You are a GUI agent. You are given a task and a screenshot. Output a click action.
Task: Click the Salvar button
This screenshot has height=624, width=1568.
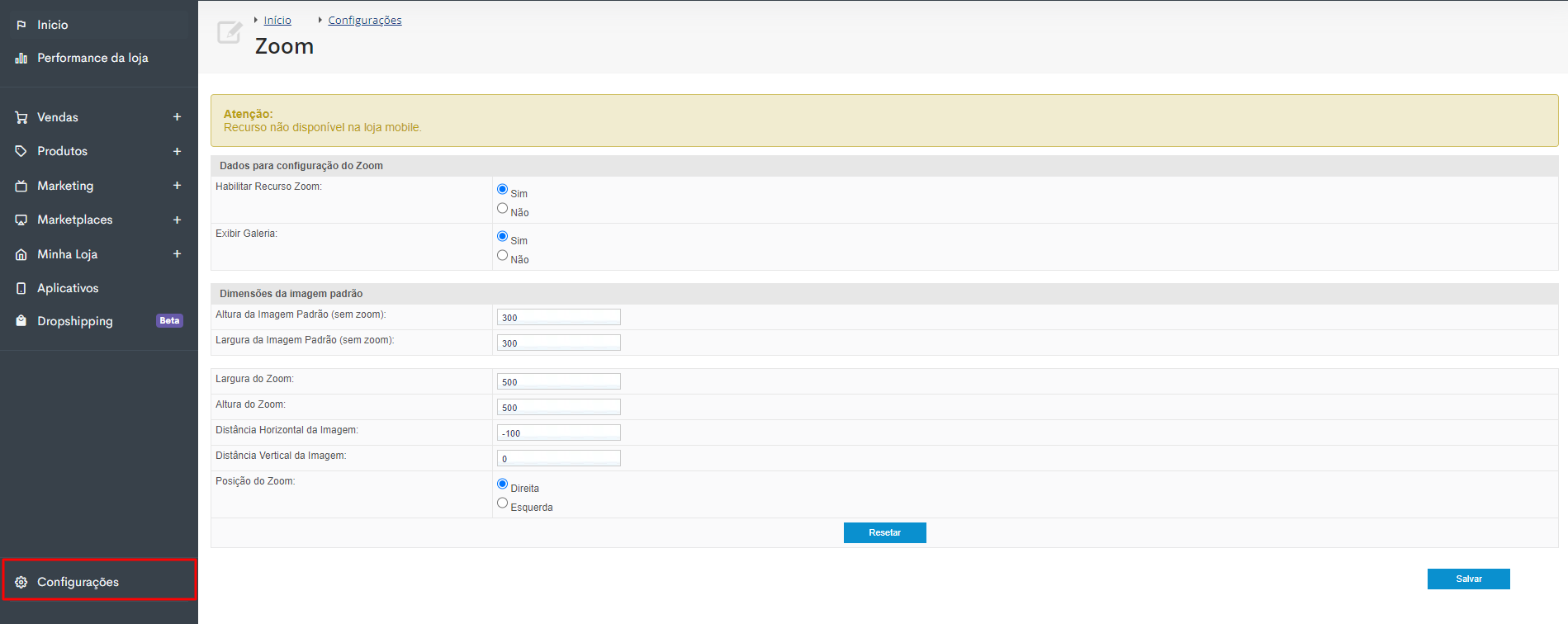click(1468, 579)
